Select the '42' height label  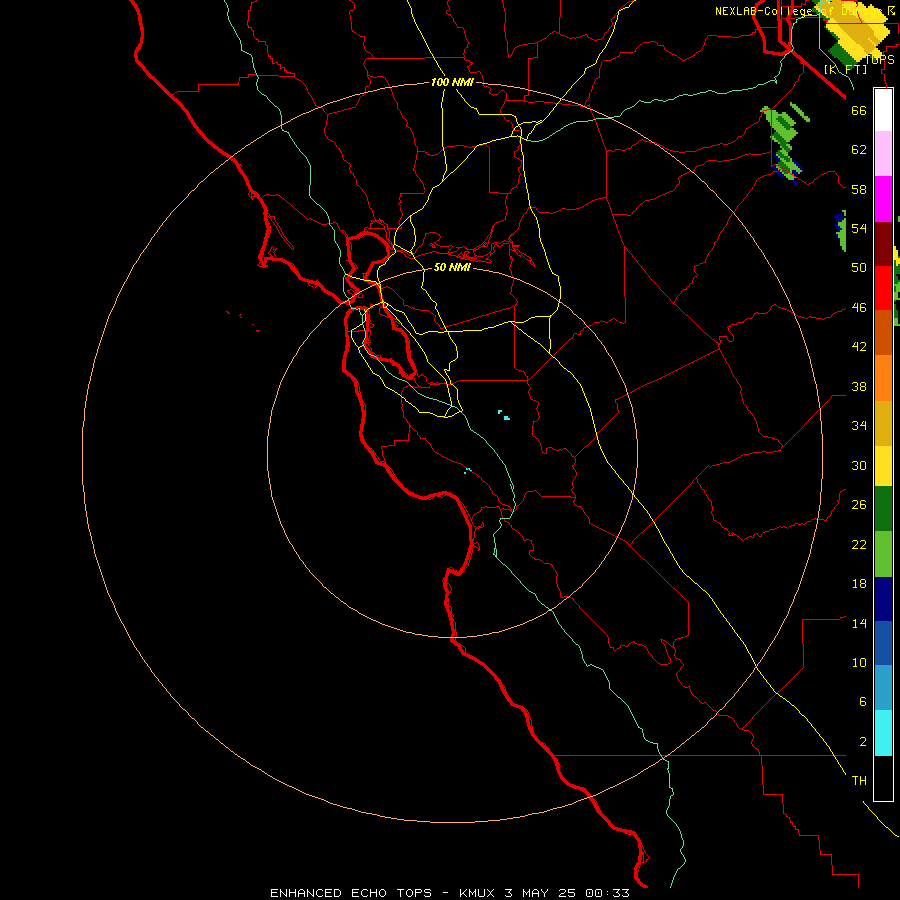[859, 347]
